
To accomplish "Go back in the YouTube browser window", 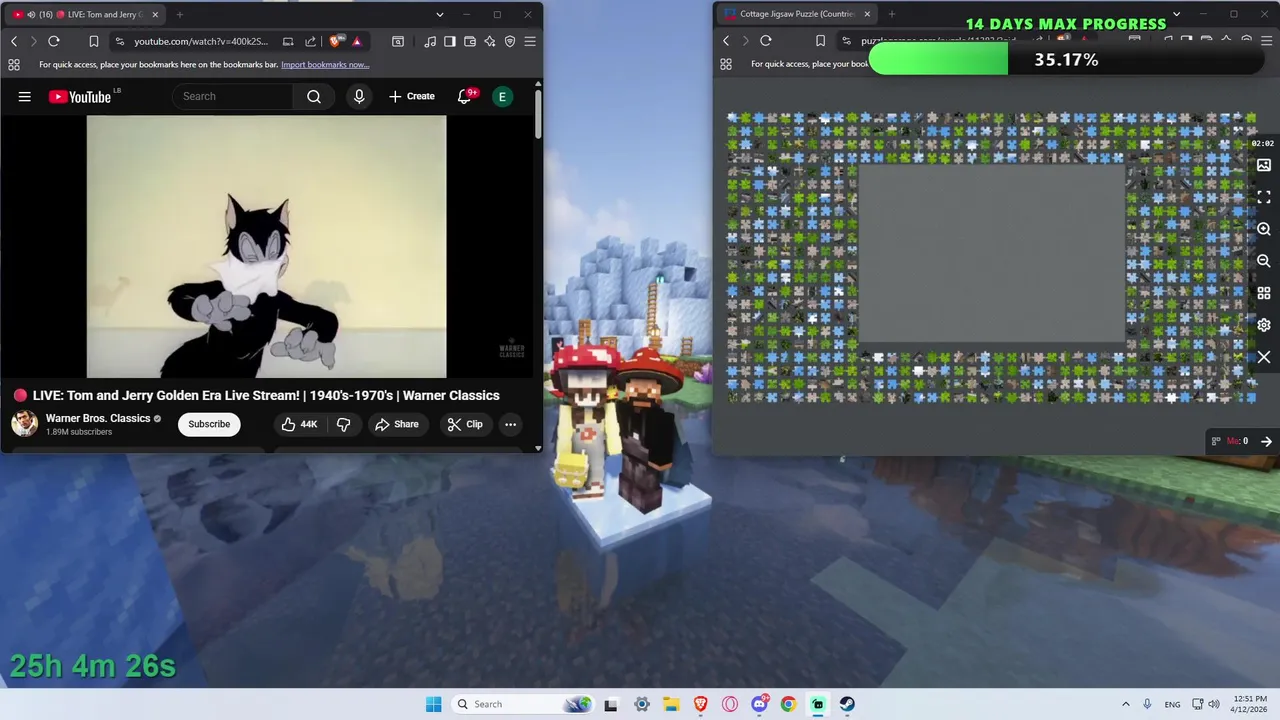I will pos(14,41).
